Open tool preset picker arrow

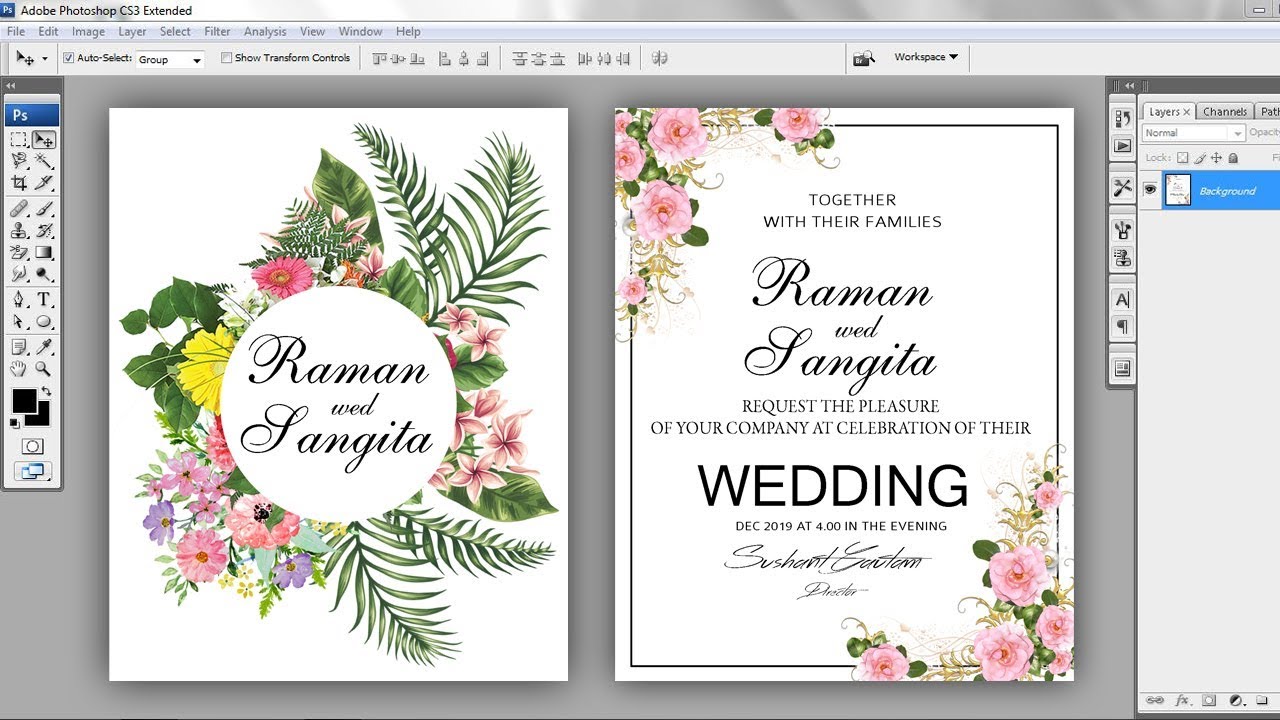point(44,59)
